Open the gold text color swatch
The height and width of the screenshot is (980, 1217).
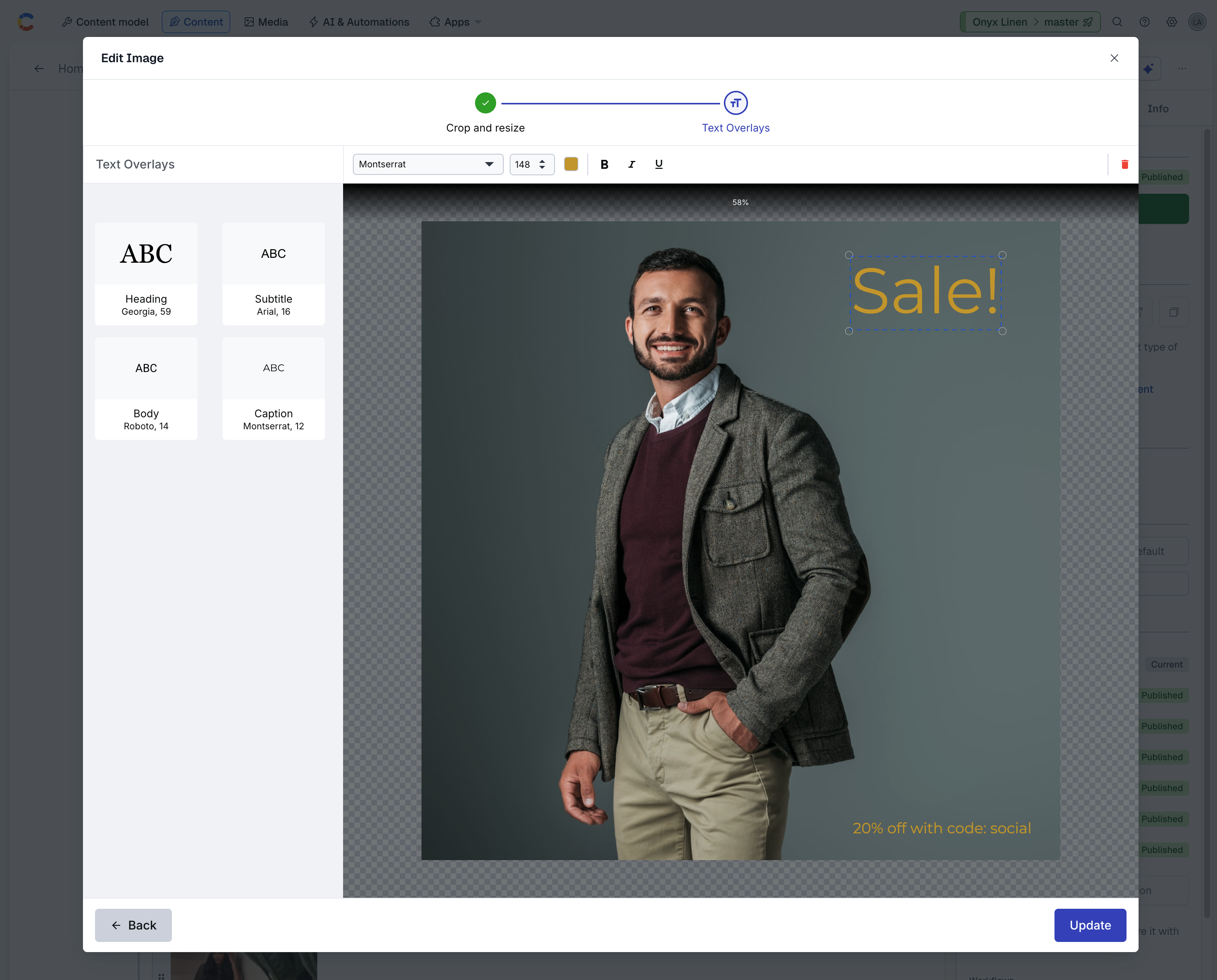tap(571, 164)
